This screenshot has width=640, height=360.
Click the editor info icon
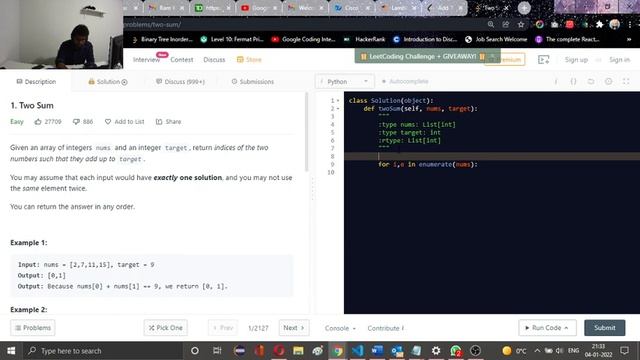pyautogui.click(x=556, y=82)
